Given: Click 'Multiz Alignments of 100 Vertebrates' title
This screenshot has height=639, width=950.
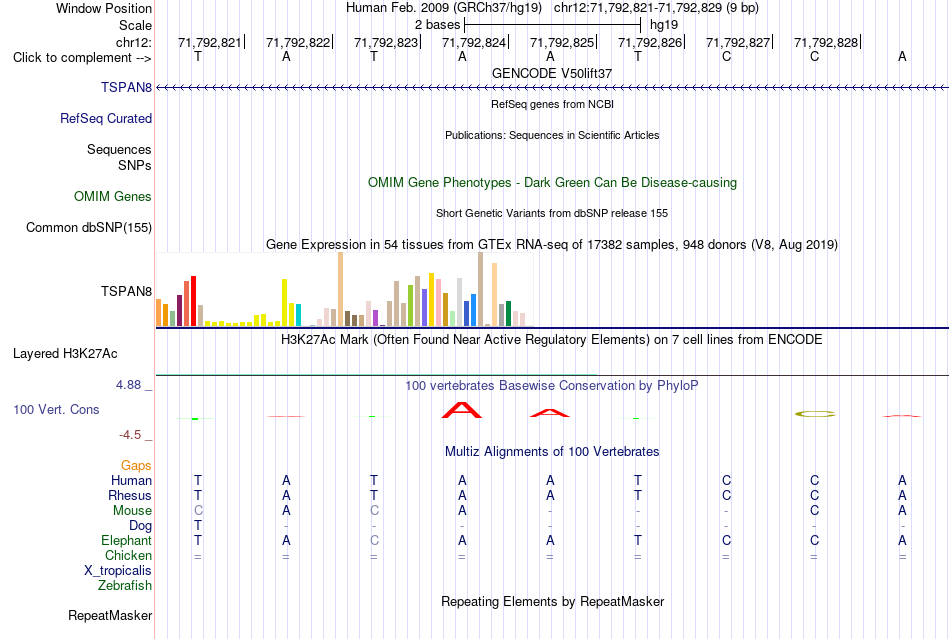Looking at the screenshot, I should tap(552, 451).
